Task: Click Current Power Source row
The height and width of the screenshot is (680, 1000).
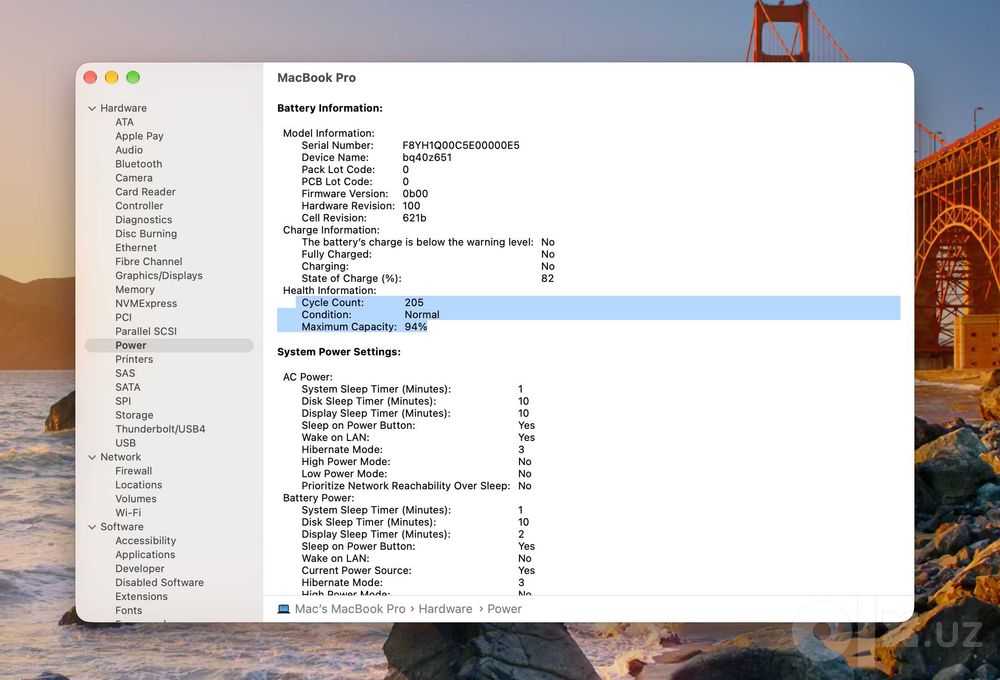Action: [x=418, y=571]
